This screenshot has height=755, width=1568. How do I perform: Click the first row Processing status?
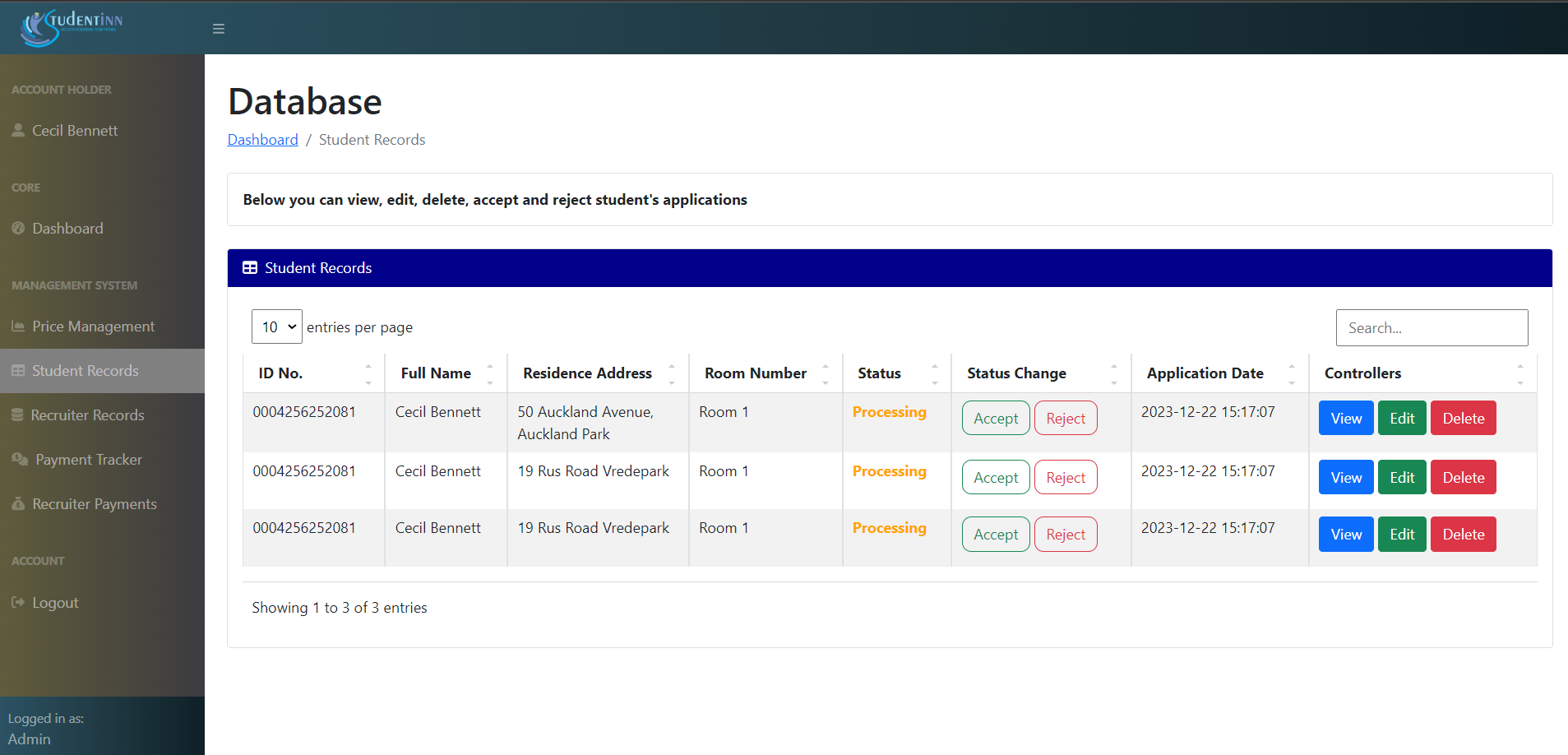pyautogui.click(x=889, y=412)
